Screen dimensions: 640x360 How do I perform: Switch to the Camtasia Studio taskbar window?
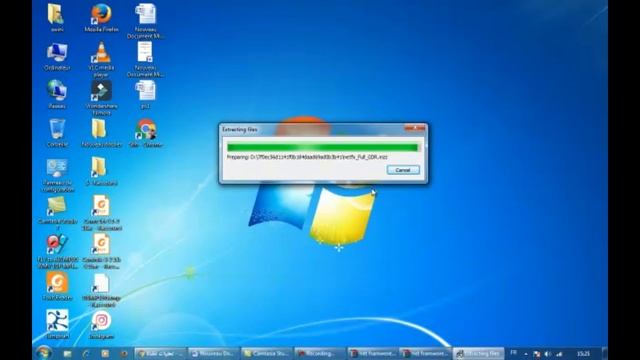tap(266, 353)
